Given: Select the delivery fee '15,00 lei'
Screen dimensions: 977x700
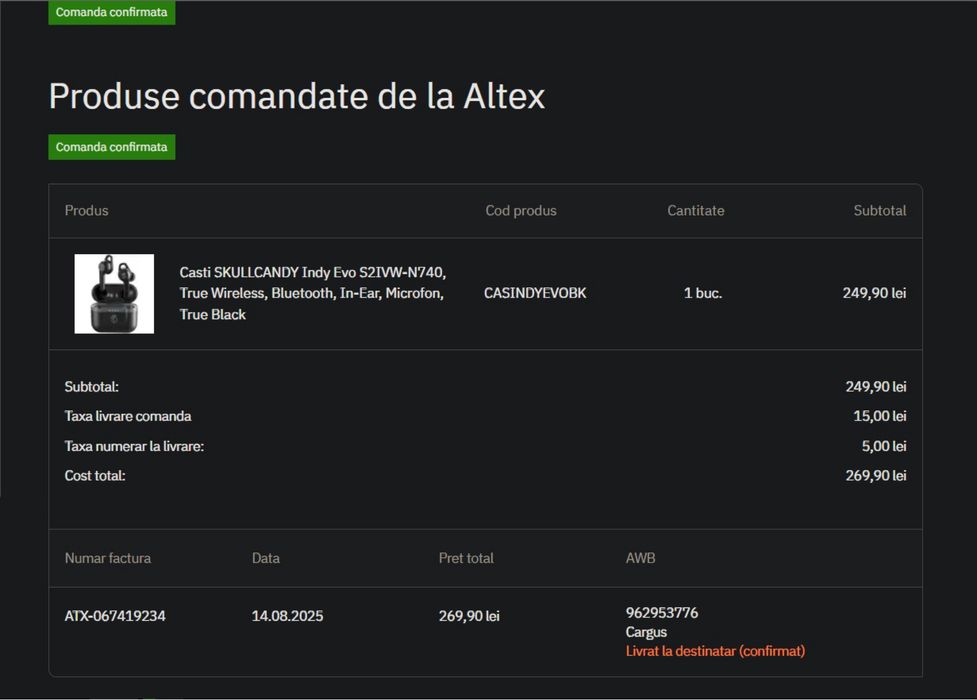Looking at the screenshot, I should (880, 416).
